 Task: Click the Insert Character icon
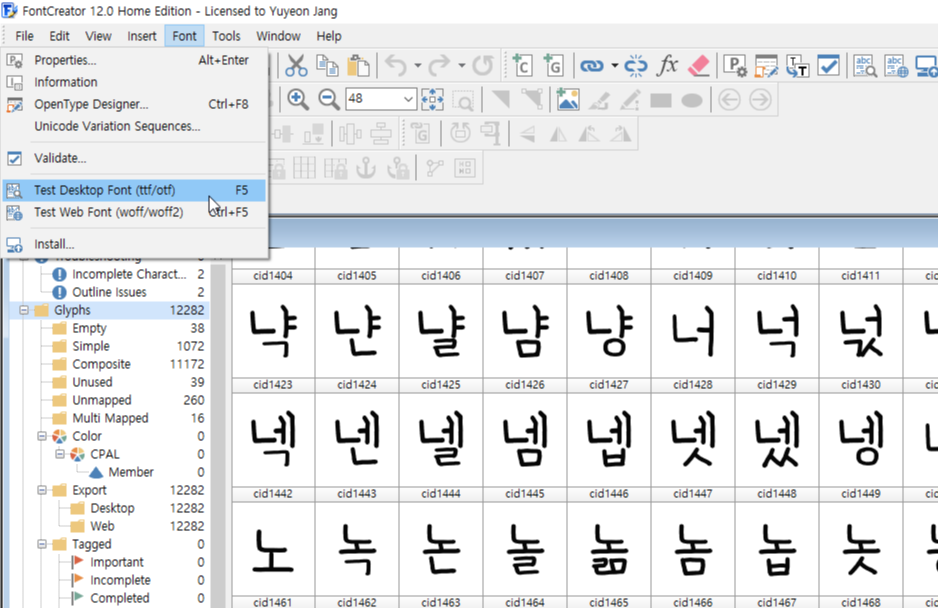(x=522, y=66)
